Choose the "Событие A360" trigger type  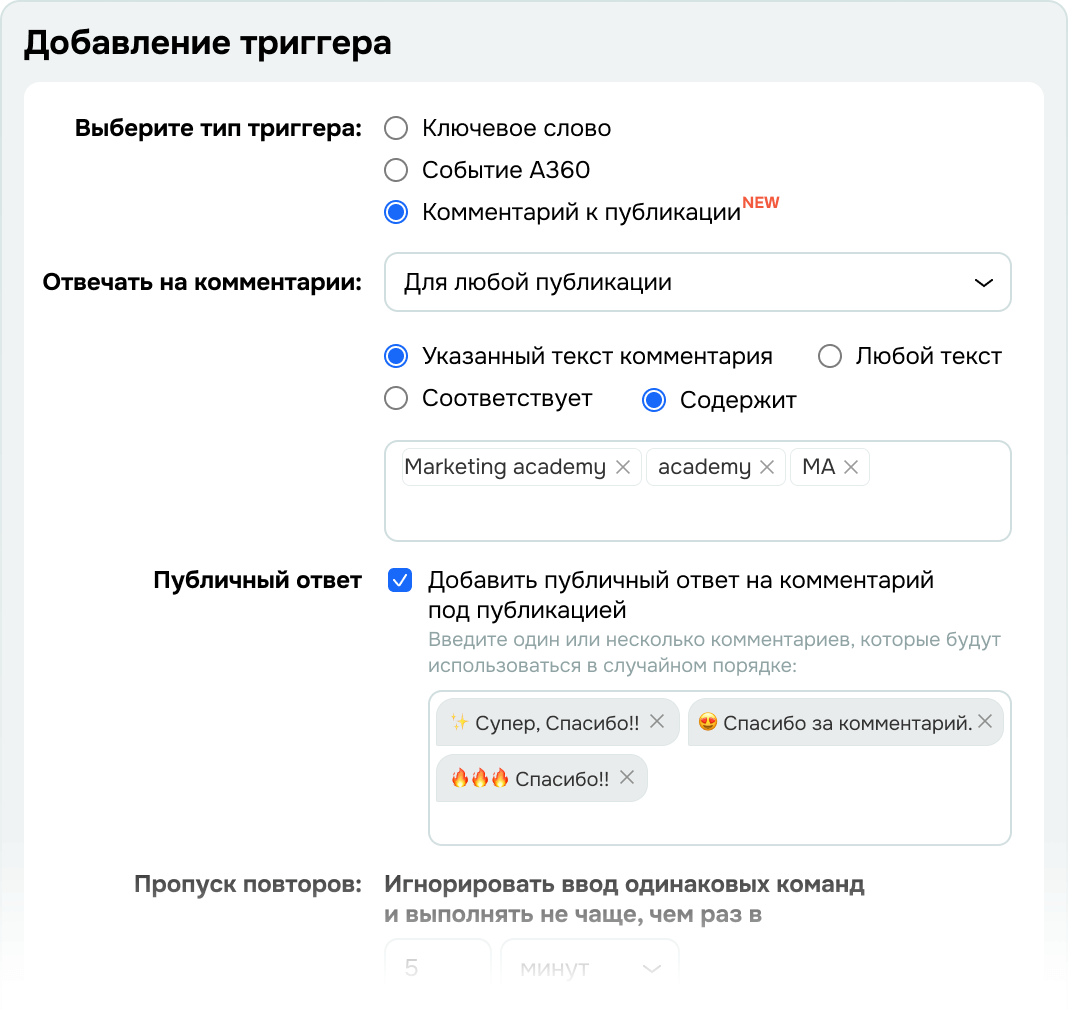click(x=397, y=170)
